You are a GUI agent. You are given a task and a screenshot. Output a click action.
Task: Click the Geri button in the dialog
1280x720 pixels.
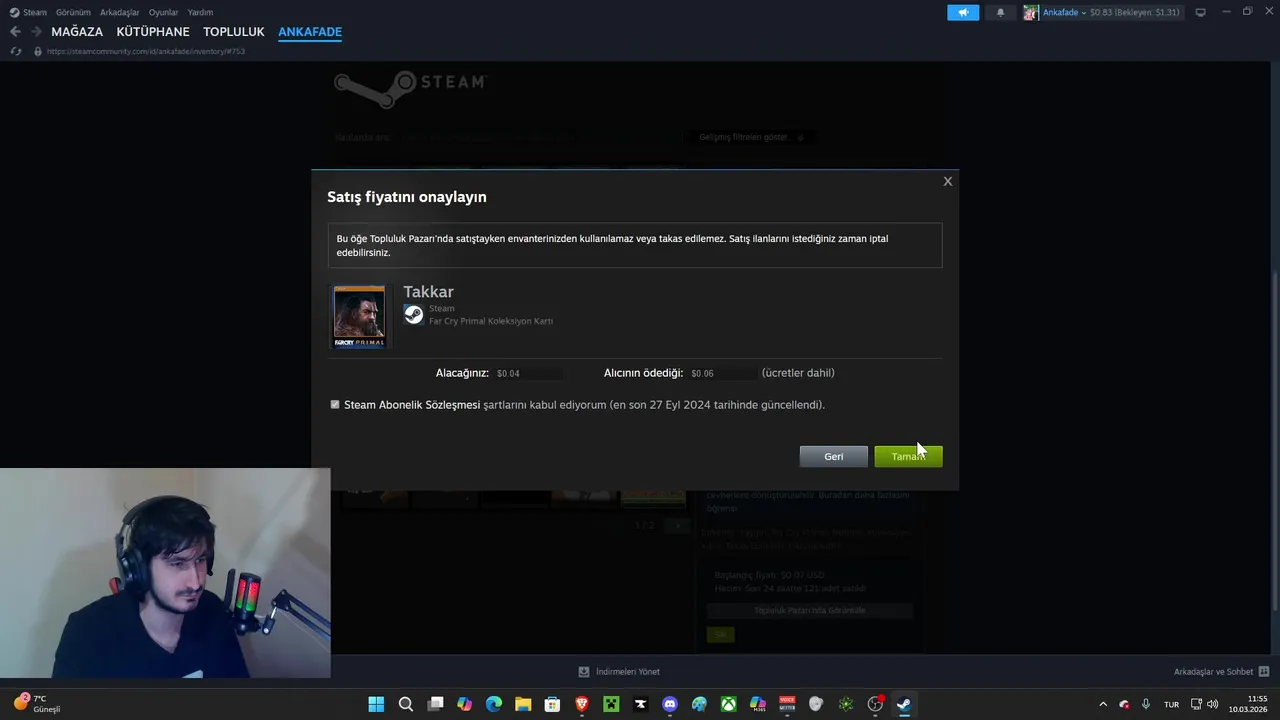tap(833, 456)
